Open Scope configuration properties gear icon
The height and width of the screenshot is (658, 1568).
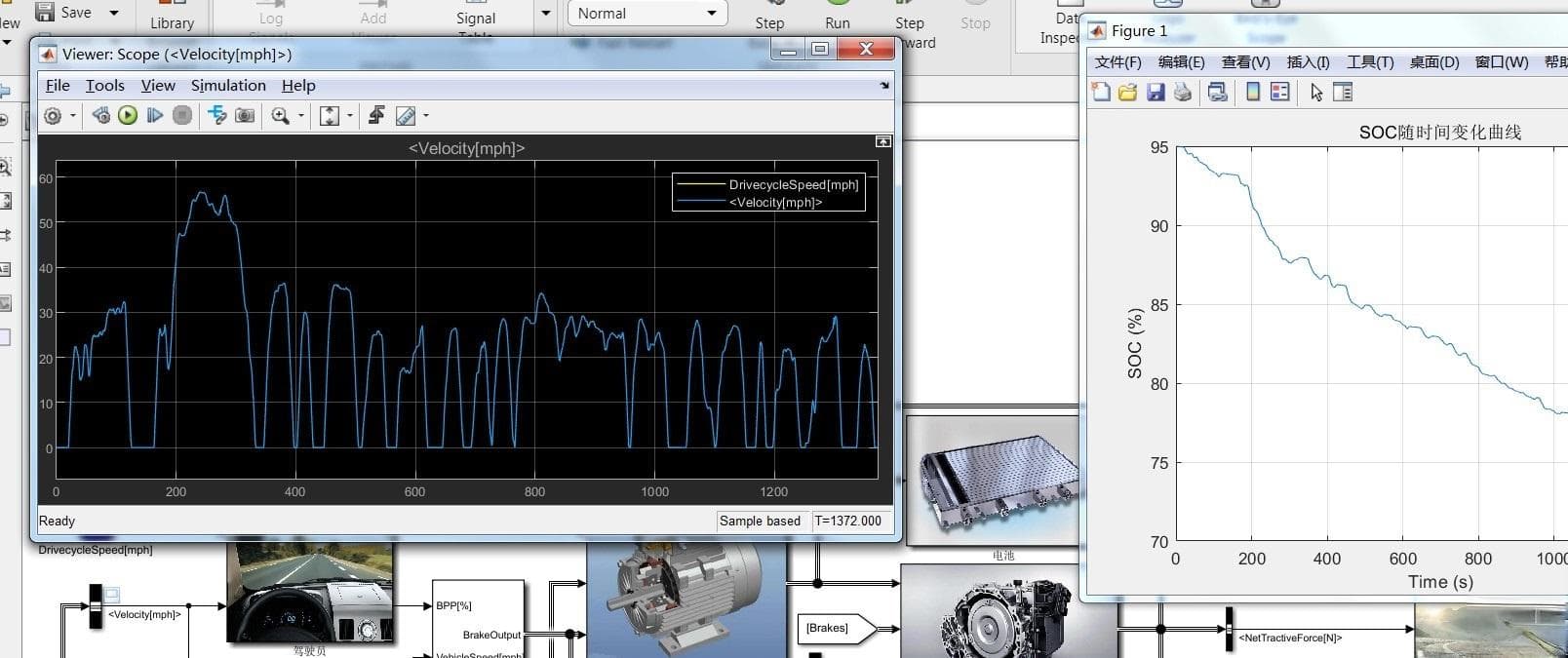(x=53, y=116)
